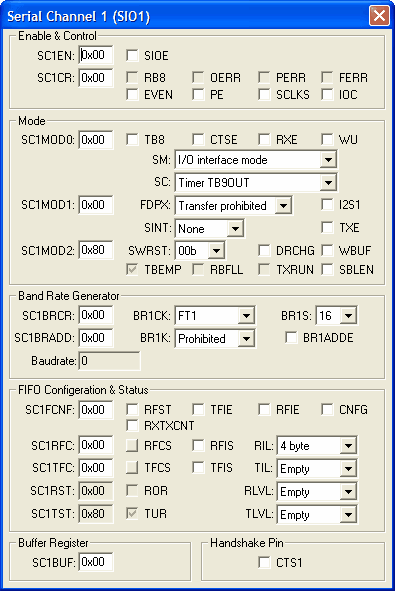
Task: Toggle the SCLKS checkbox
Action: pos(264,94)
